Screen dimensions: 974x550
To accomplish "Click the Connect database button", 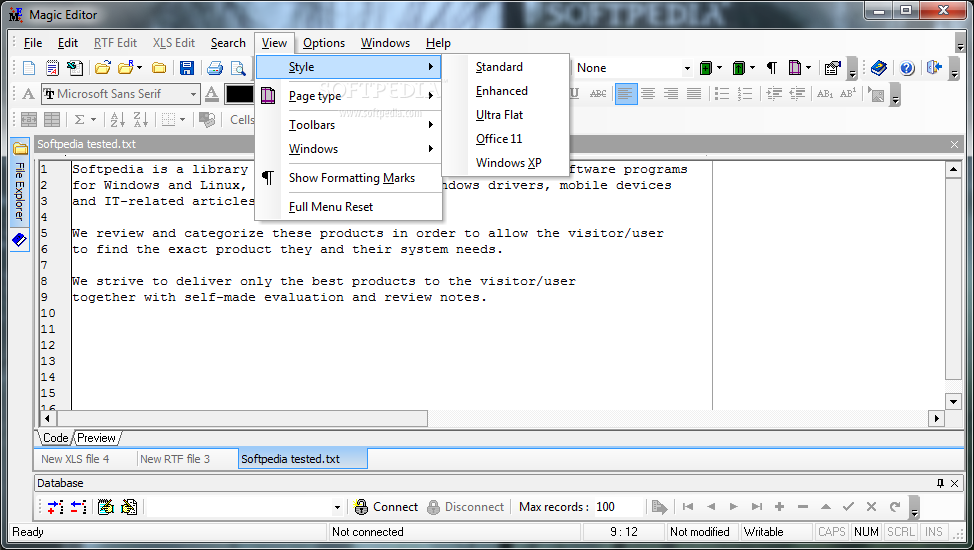I will pyautogui.click(x=386, y=507).
